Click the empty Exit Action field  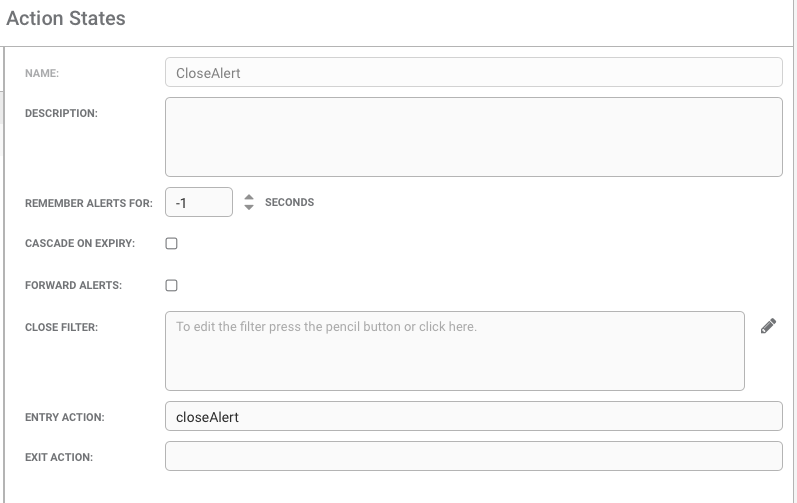tap(473, 456)
